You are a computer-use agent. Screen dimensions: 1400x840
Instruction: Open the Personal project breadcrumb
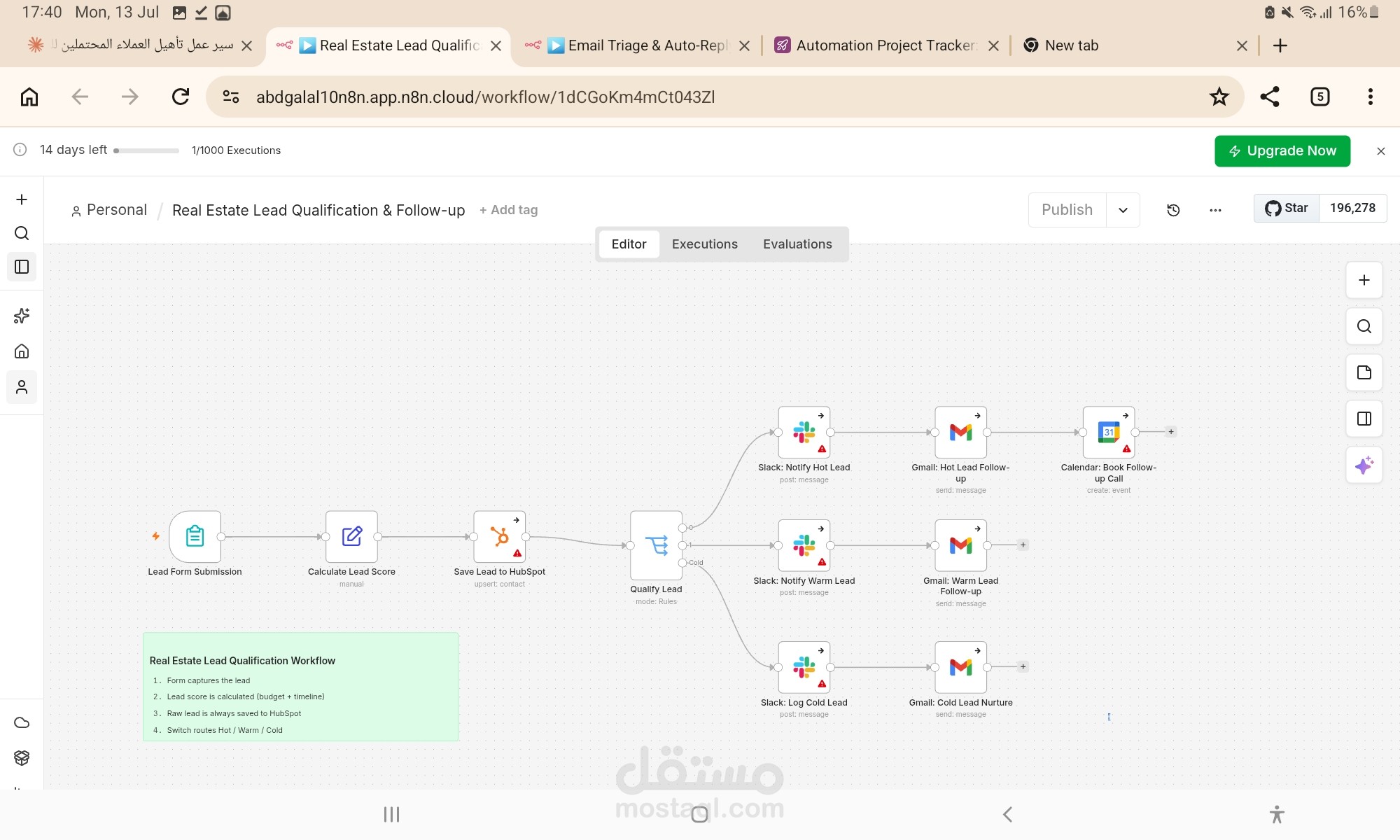109,210
